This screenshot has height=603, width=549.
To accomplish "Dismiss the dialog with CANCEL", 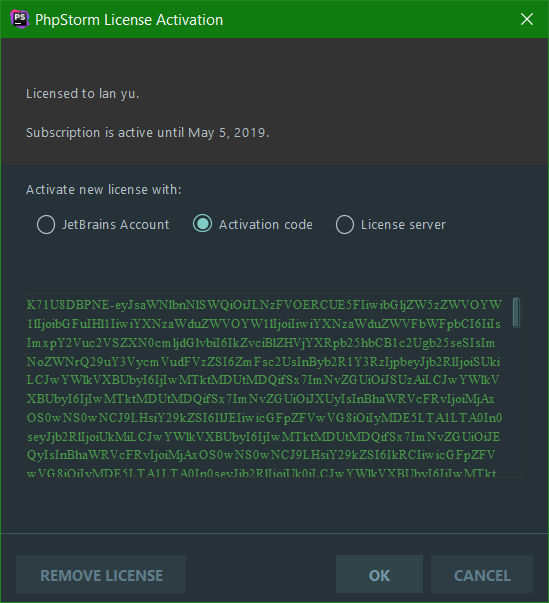I will point(482,575).
